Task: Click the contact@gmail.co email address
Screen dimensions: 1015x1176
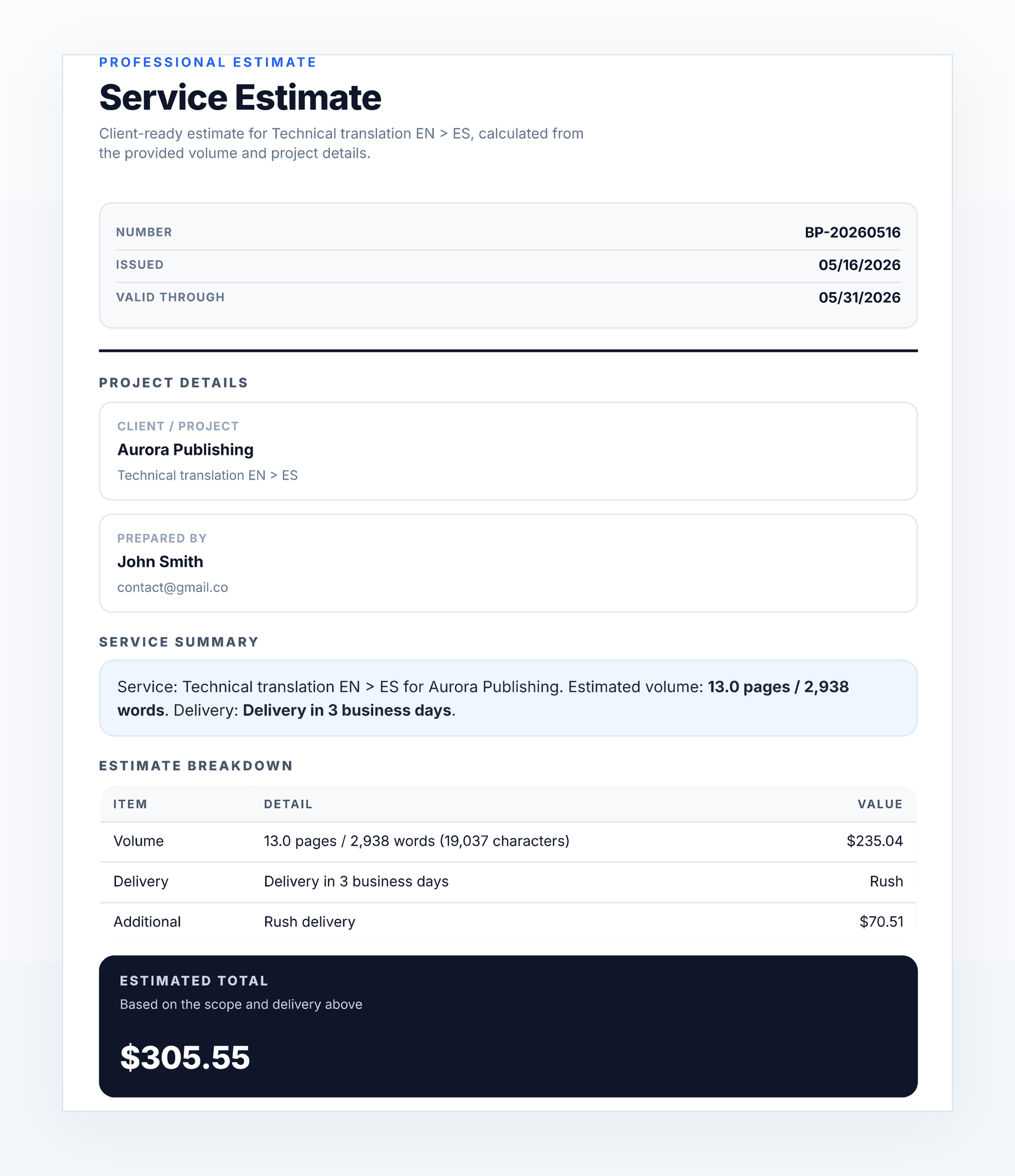Action: click(173, 587)
